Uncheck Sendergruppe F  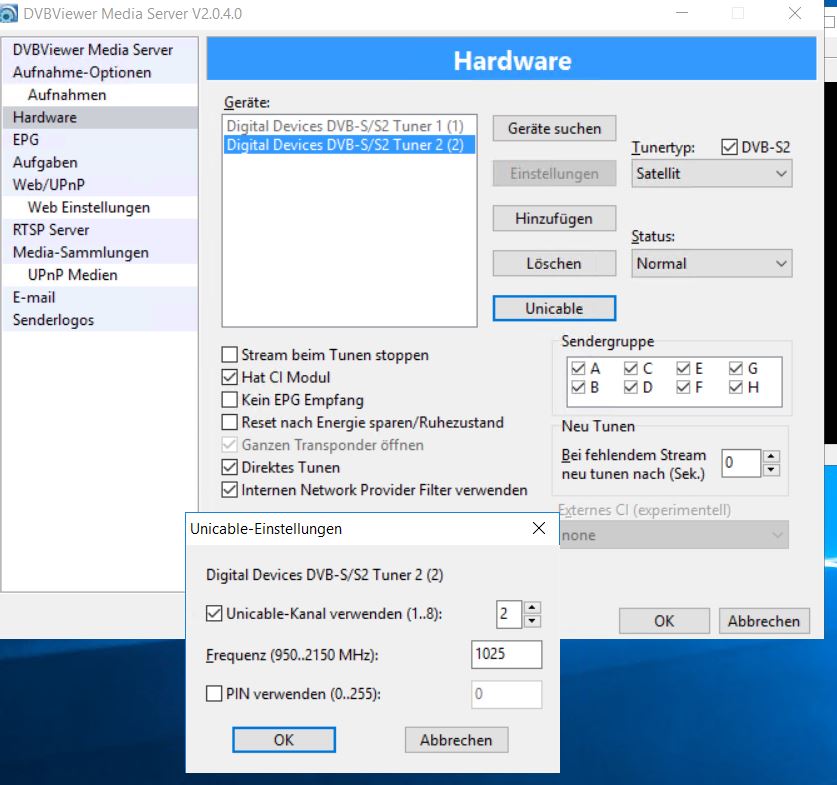683,387
